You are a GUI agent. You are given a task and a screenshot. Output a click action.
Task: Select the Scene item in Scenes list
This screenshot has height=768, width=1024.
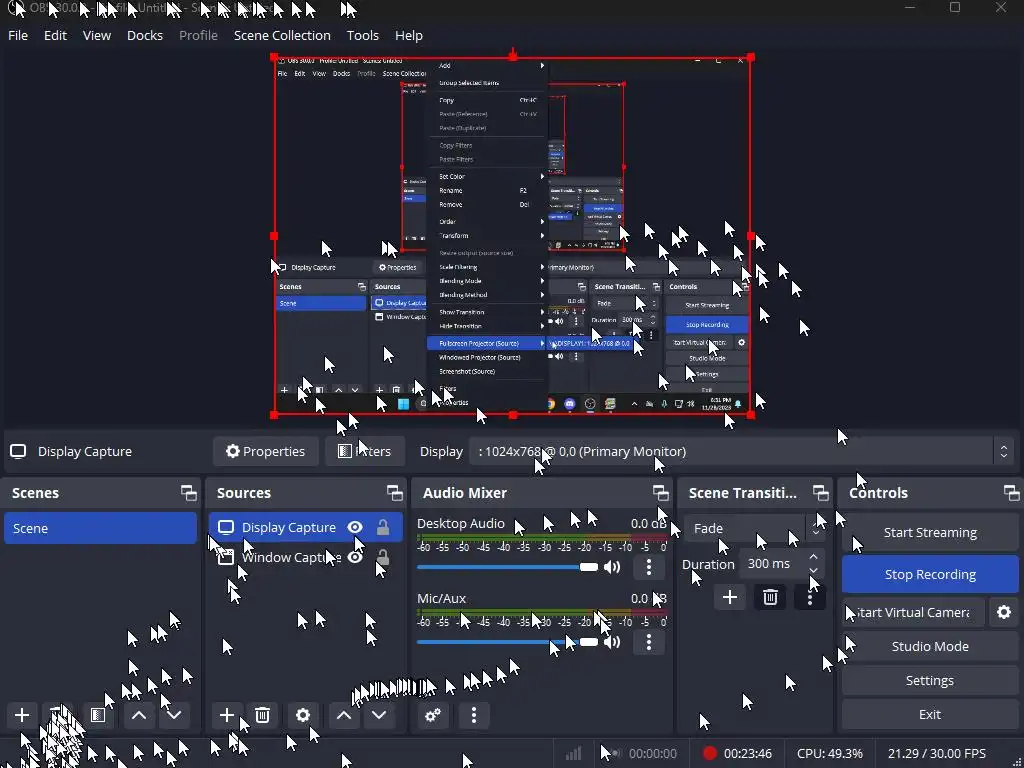pos(100,528)
